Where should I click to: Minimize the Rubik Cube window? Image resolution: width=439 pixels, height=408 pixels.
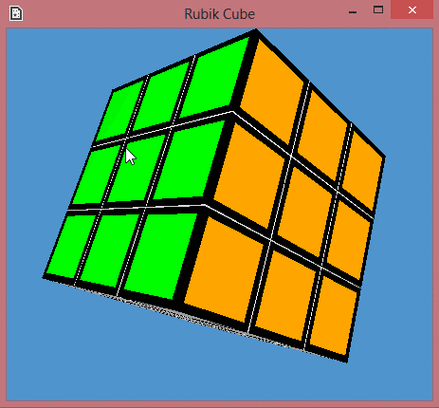353,12
